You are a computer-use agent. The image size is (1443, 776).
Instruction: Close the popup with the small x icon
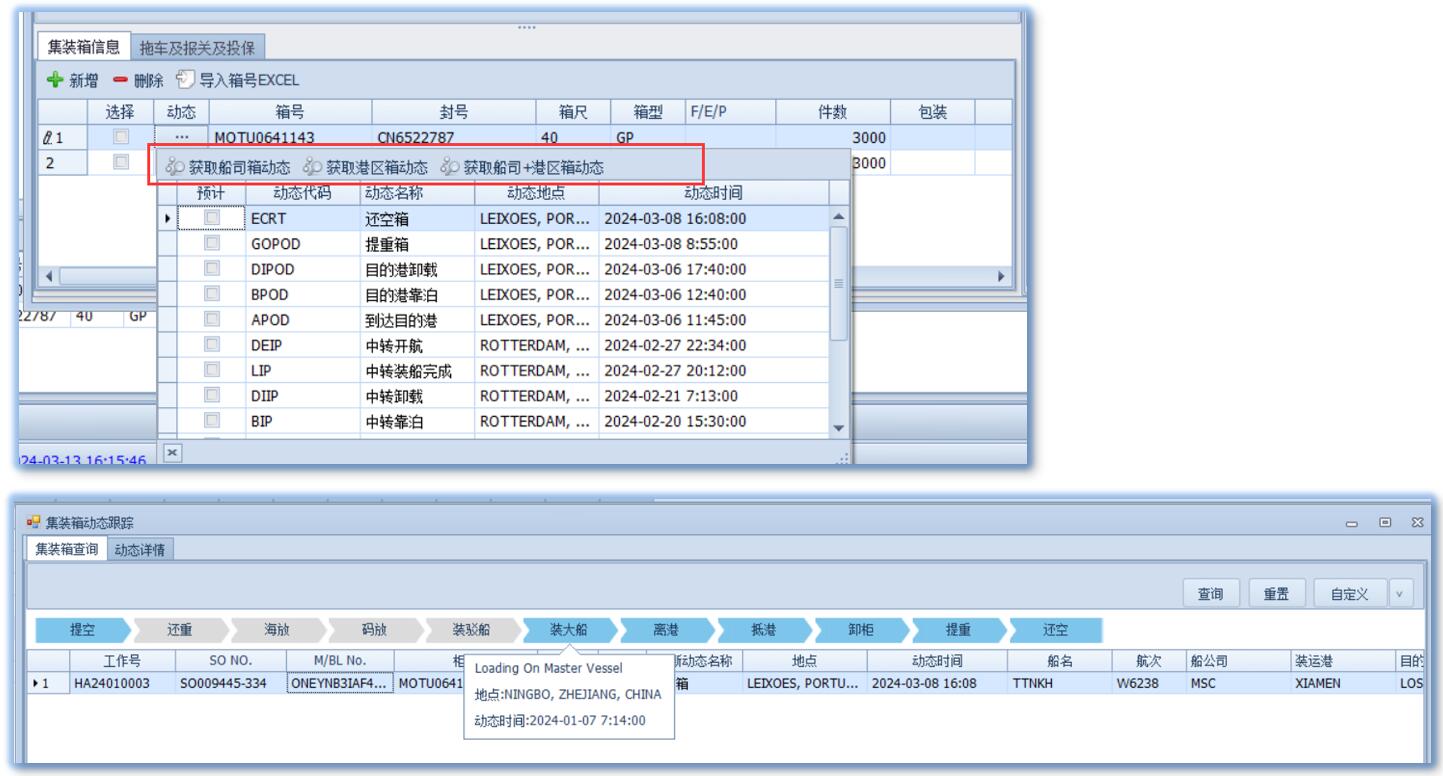(x=172, y=453)
